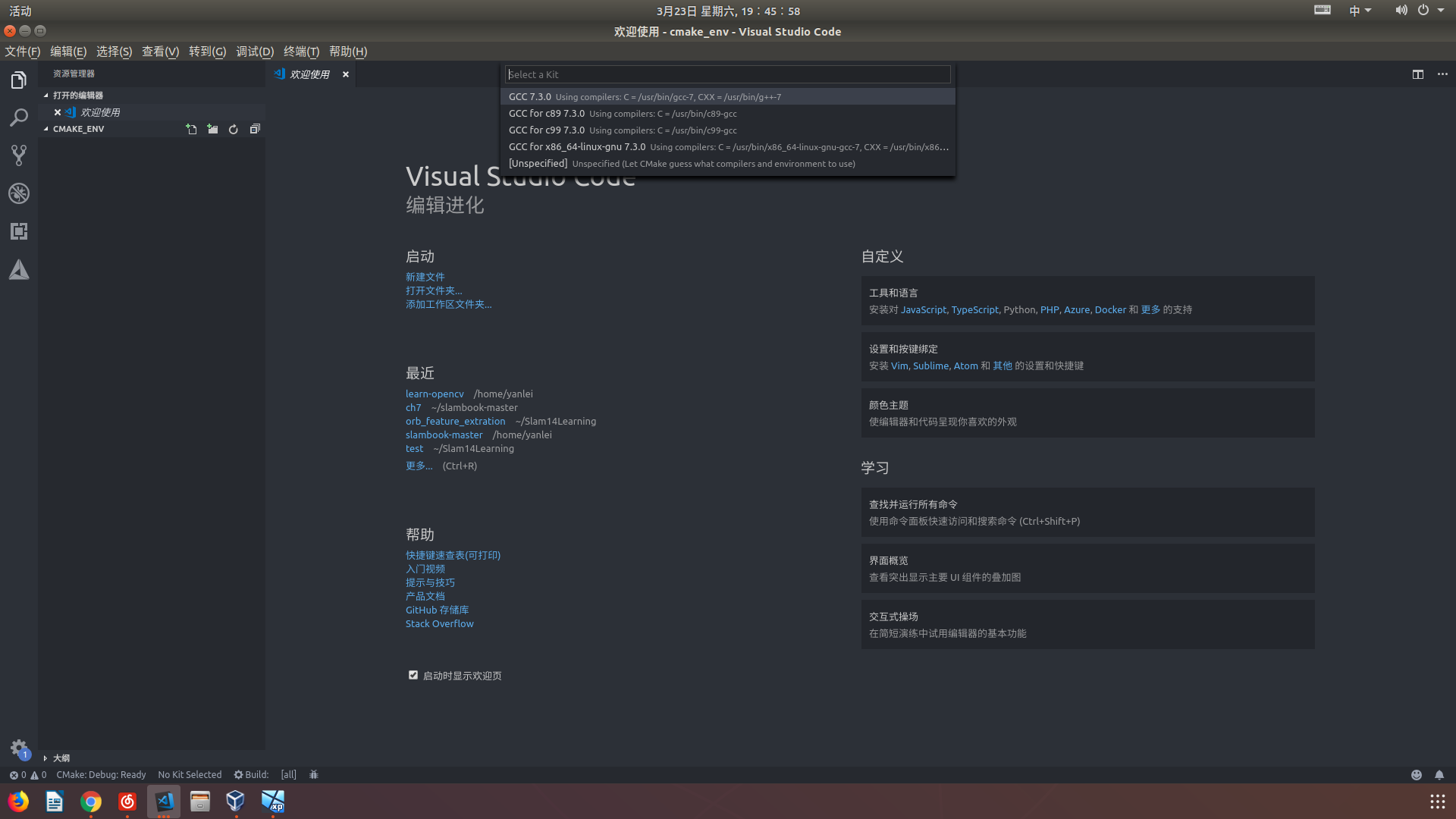Open the 调试(D) menu
1456x819 pixels.
255,52
